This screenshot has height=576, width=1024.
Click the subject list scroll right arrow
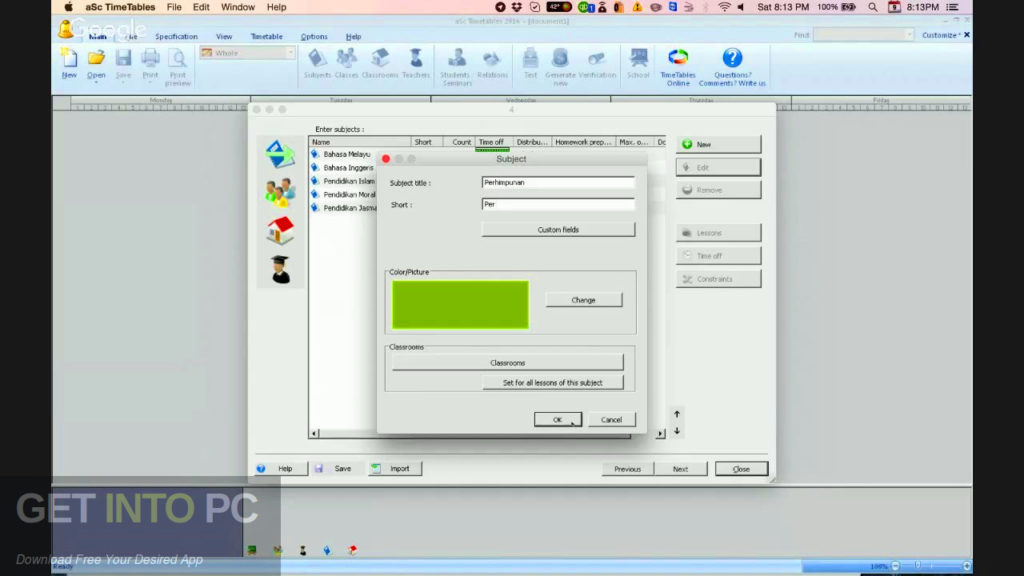coord(660,434)
